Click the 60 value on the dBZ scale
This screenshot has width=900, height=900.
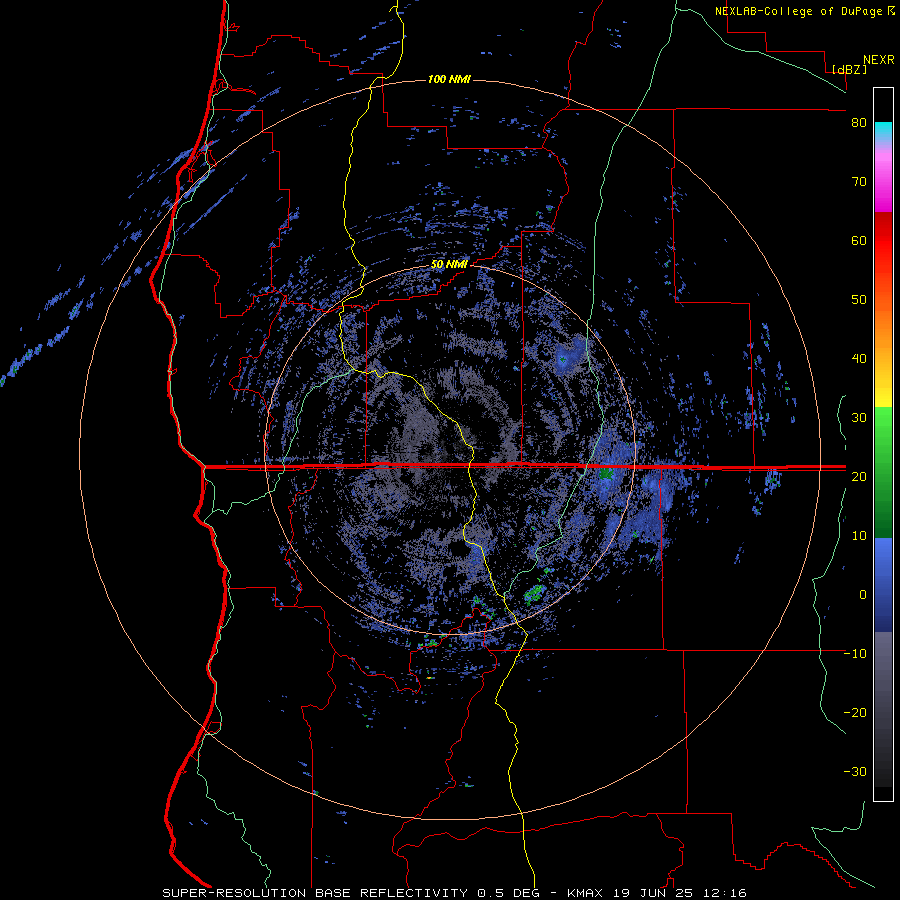pyautogui.click(x=859, y=240)
